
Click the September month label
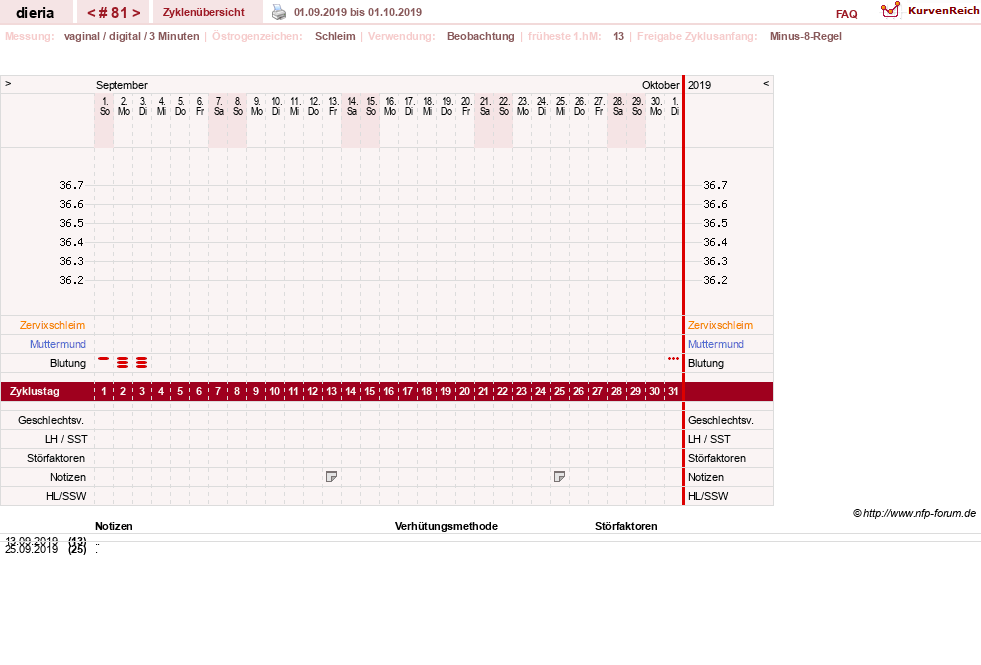point(122,85)
